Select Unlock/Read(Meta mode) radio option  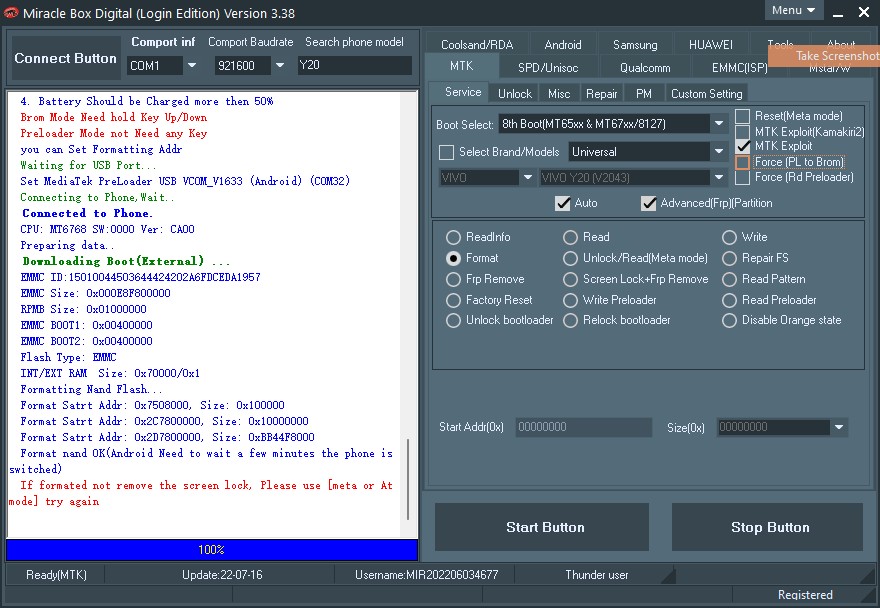(570, 258)
